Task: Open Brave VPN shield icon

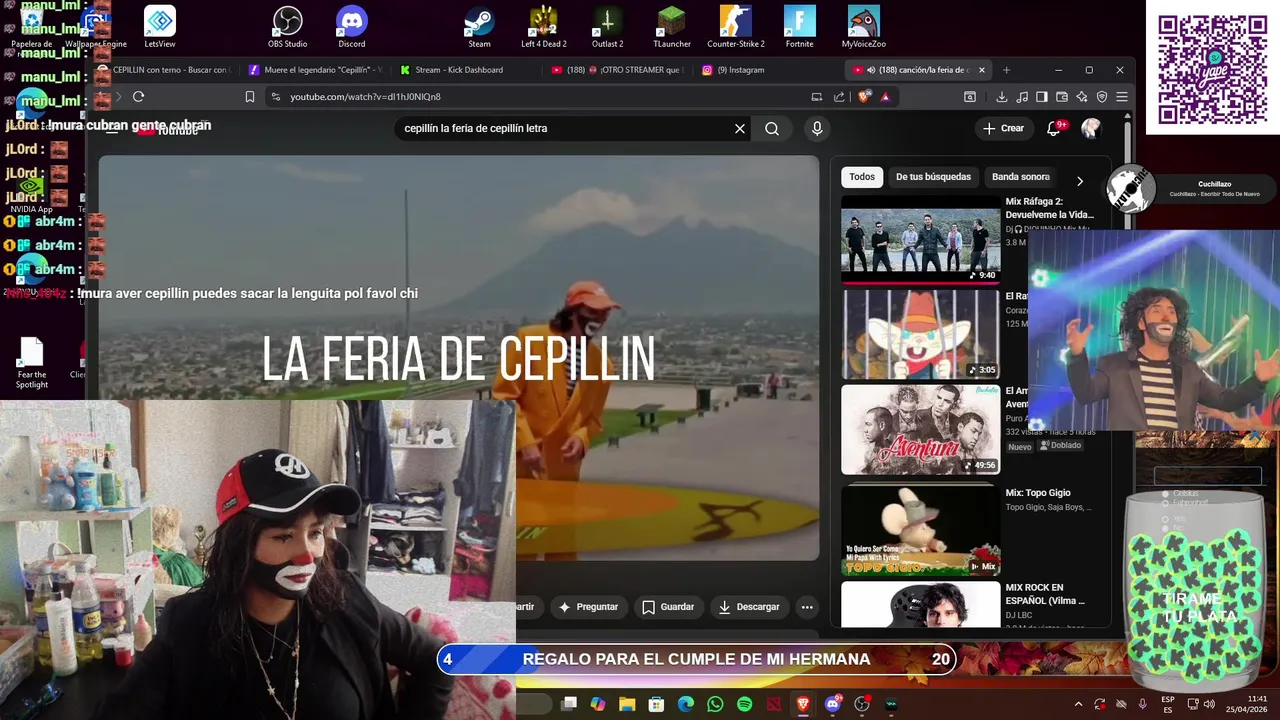Action: click(1102, 97)
